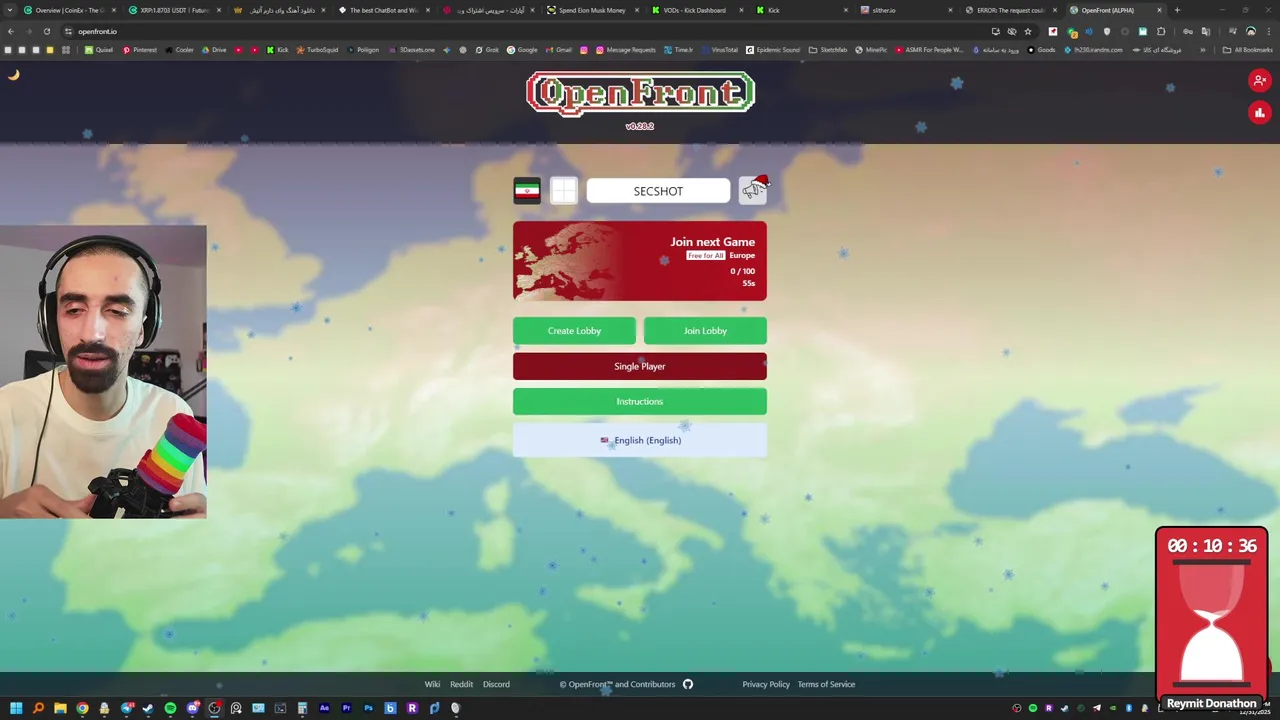Open the account login icon at top right
This screenshot has height=720, width=1280.
[x=1259, y=80]
